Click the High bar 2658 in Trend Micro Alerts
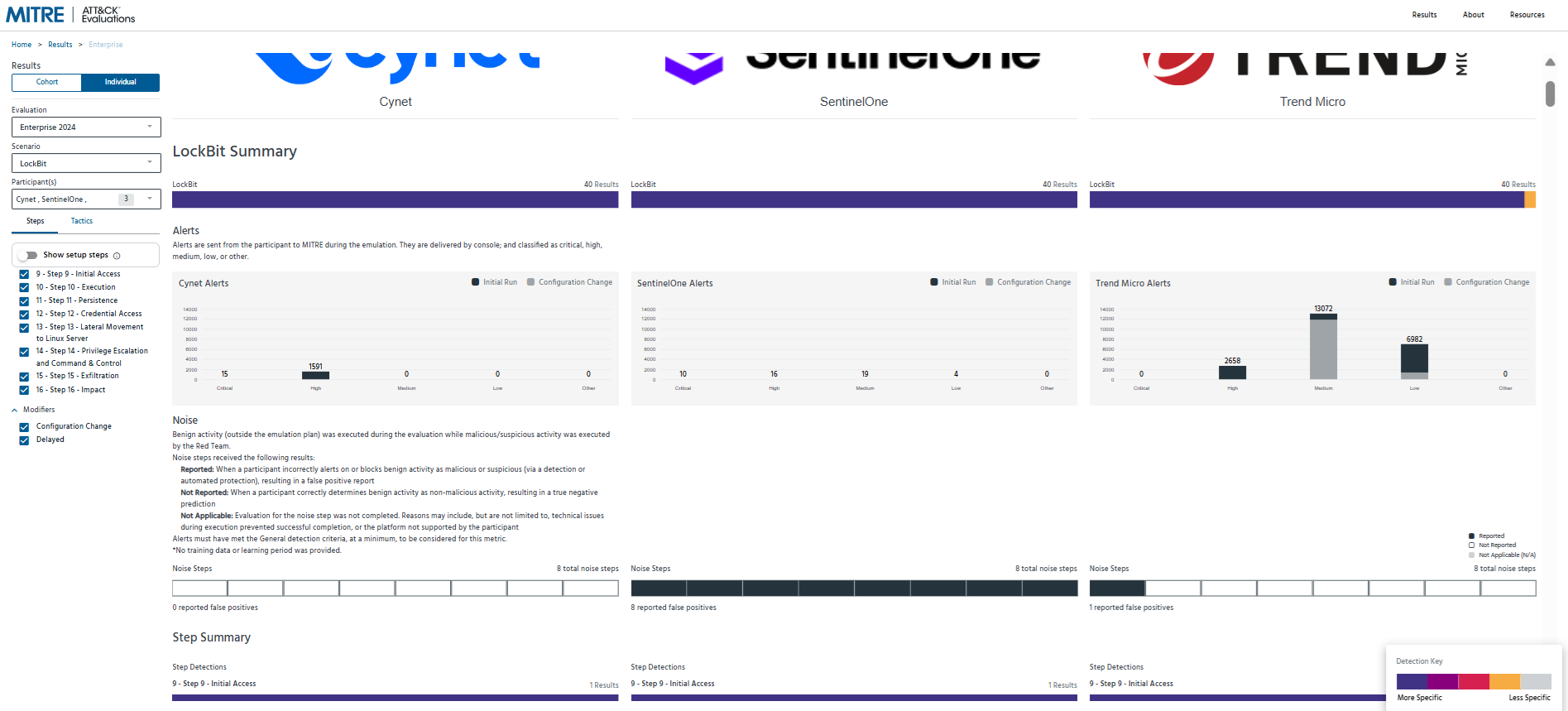Image resolution: width=1568 pixels, height=711 pixels. [x=1232, y=372]
